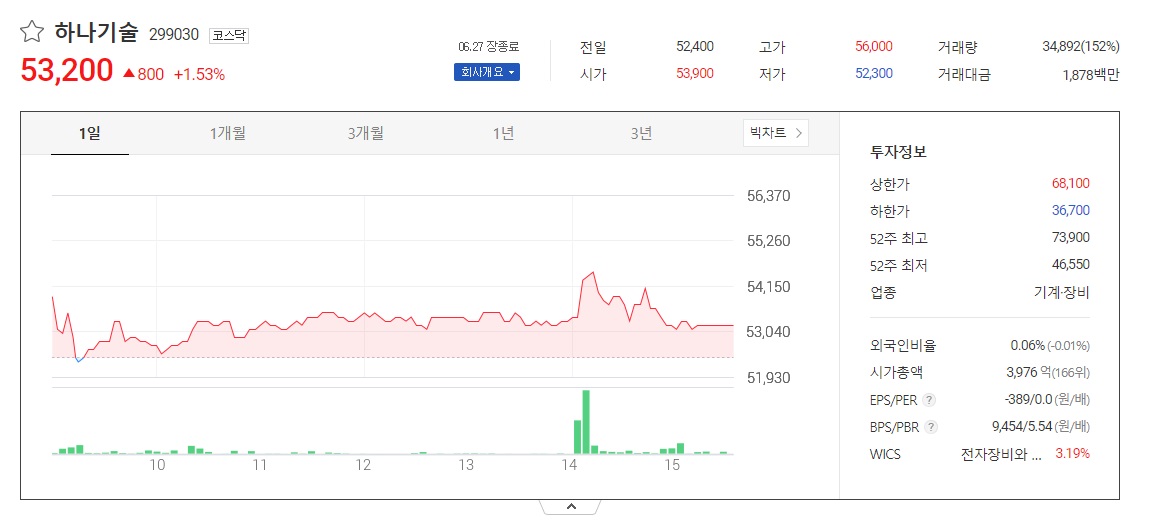The image size is (1153, 531).
Task: Click the price line peak after 14
Action: click(x=593, y=273)
